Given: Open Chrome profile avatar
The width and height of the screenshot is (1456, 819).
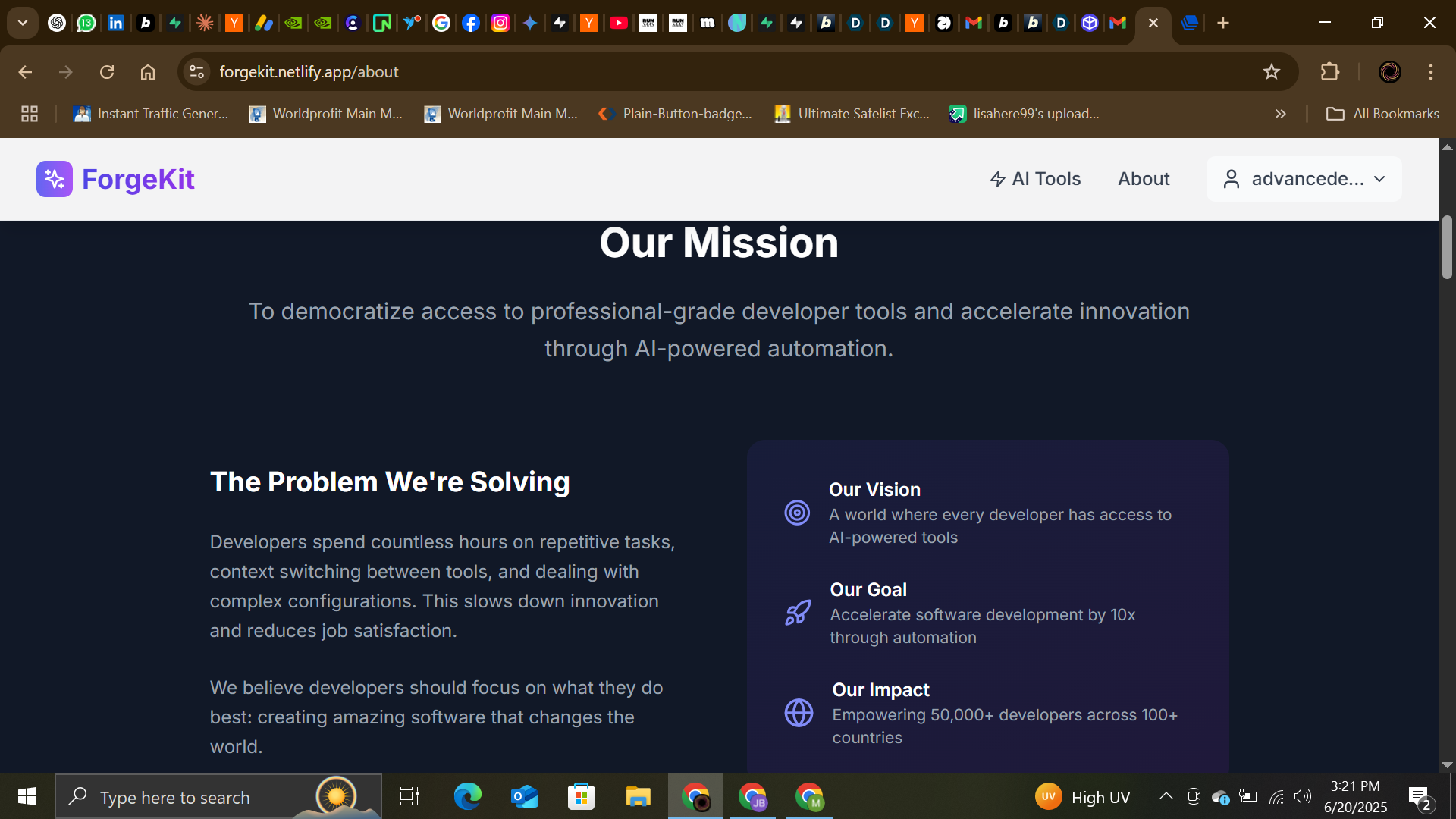Looking at the screenshot, I should (1389, 72).
